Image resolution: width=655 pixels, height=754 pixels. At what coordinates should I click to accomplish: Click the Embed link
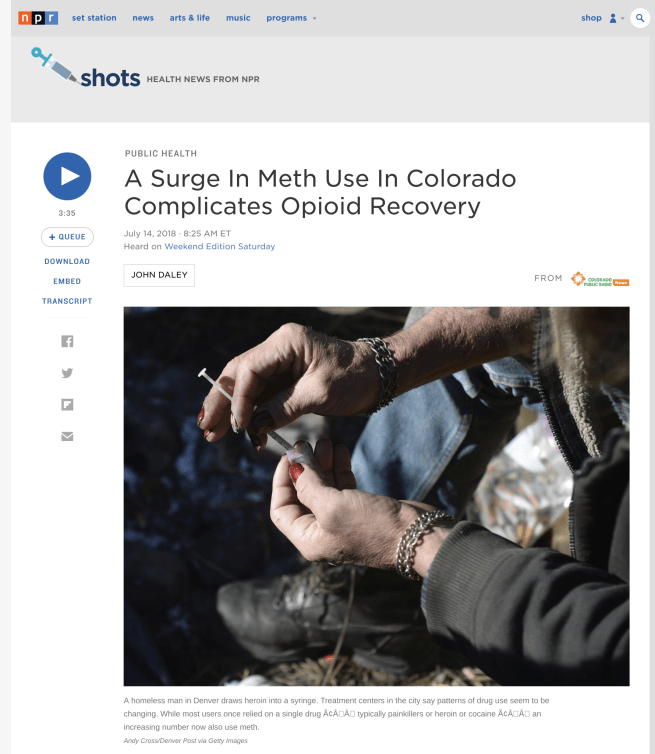tap(67, 281)
